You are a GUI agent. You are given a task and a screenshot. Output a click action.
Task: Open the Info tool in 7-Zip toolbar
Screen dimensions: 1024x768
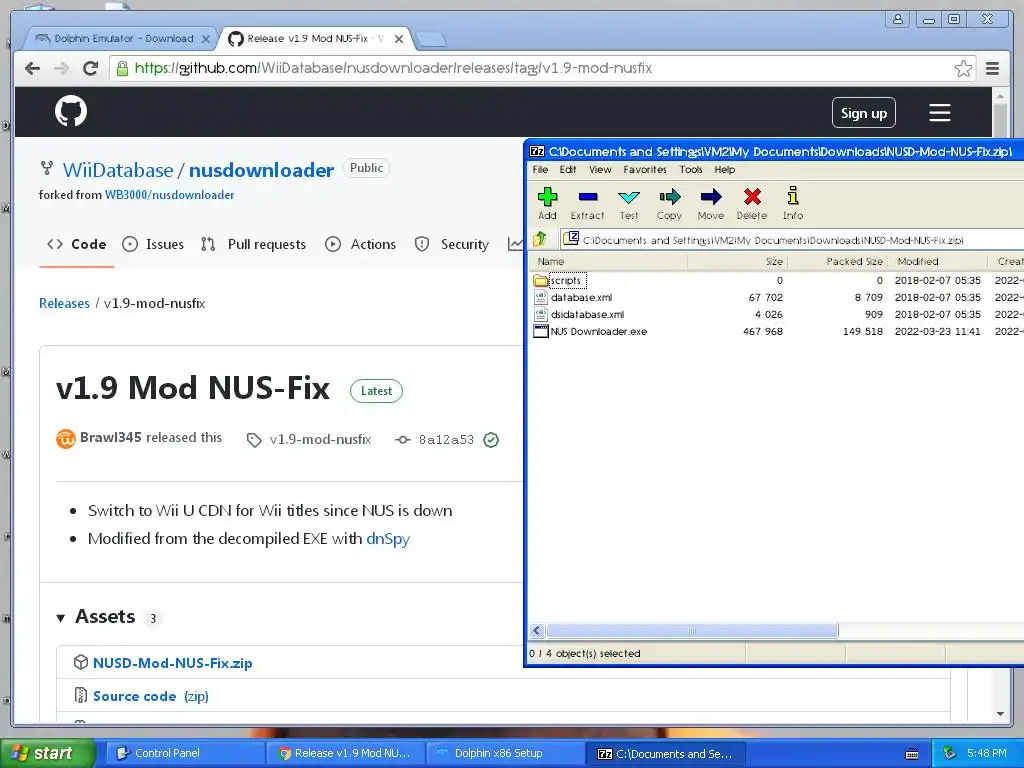click(x=793, y=204)
